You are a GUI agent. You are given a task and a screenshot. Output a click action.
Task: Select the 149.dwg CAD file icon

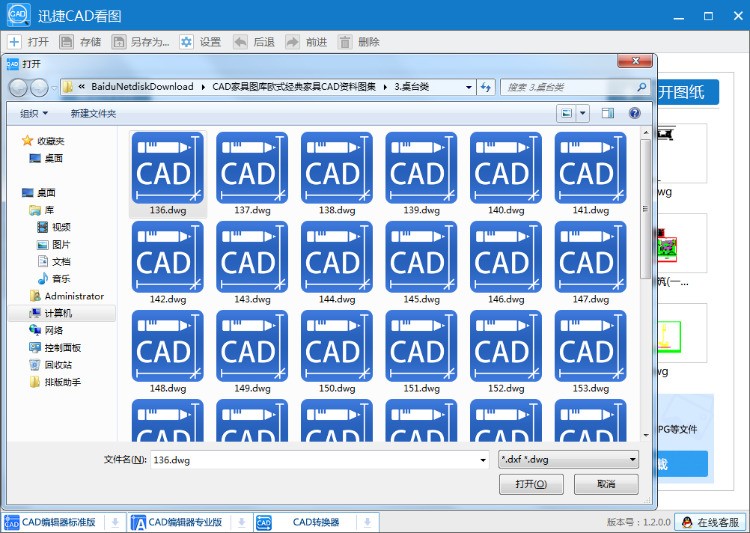point(252,346)
